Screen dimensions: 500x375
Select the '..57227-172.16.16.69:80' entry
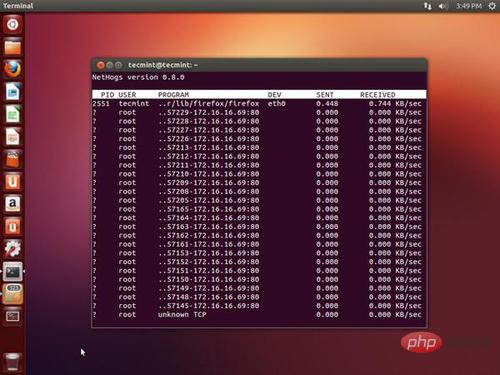[209, 130]
